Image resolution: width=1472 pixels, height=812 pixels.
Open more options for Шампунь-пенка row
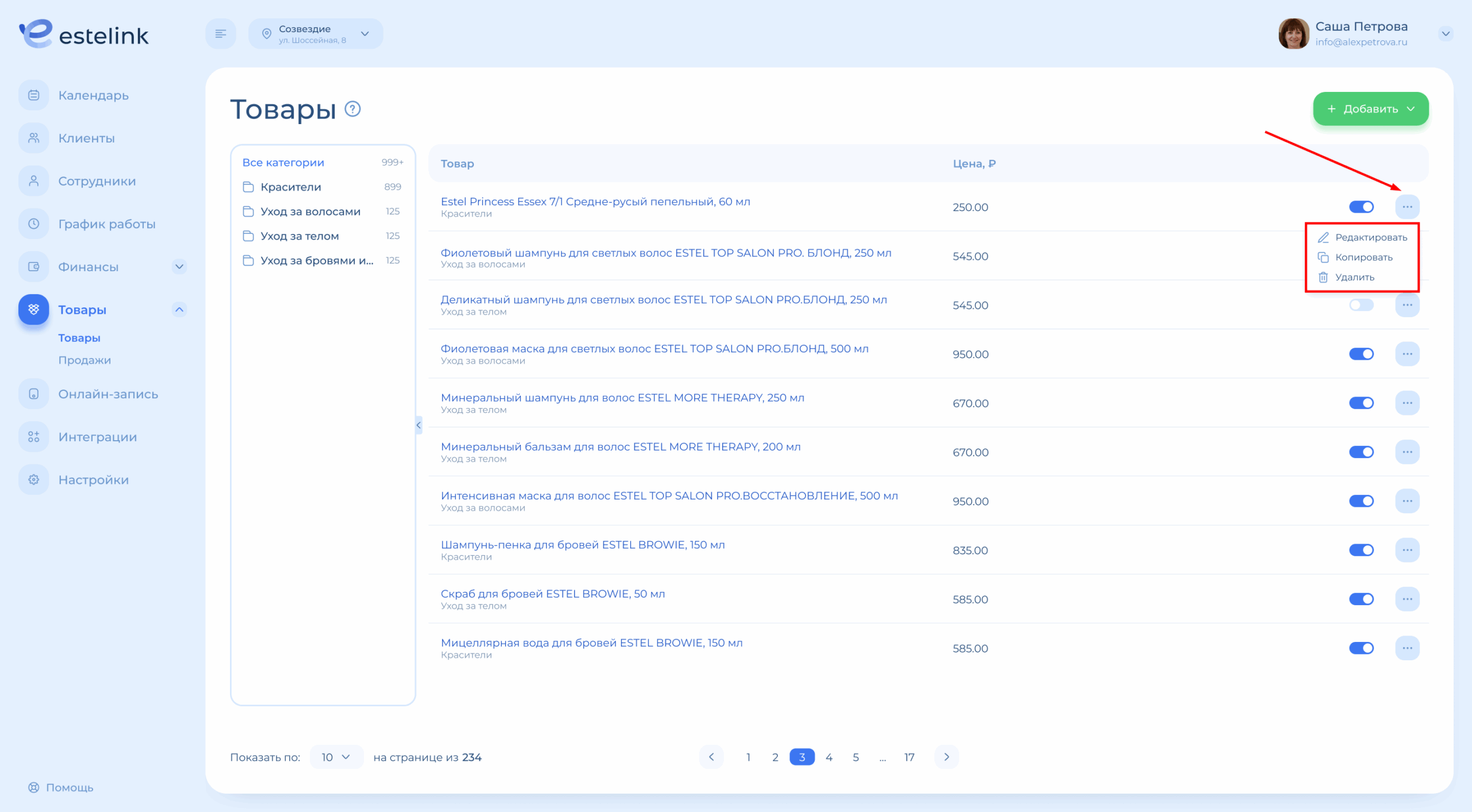pos(1407,550)
